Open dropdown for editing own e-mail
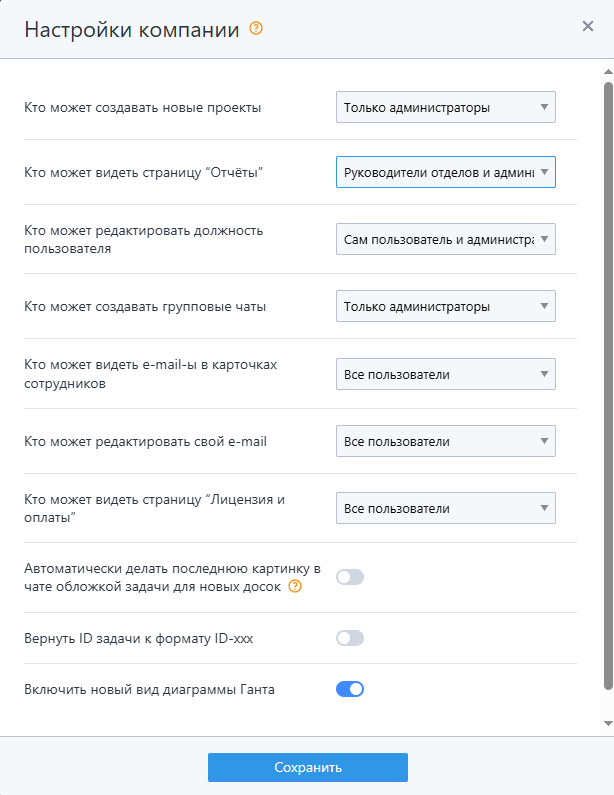 (x=445, y=441)
